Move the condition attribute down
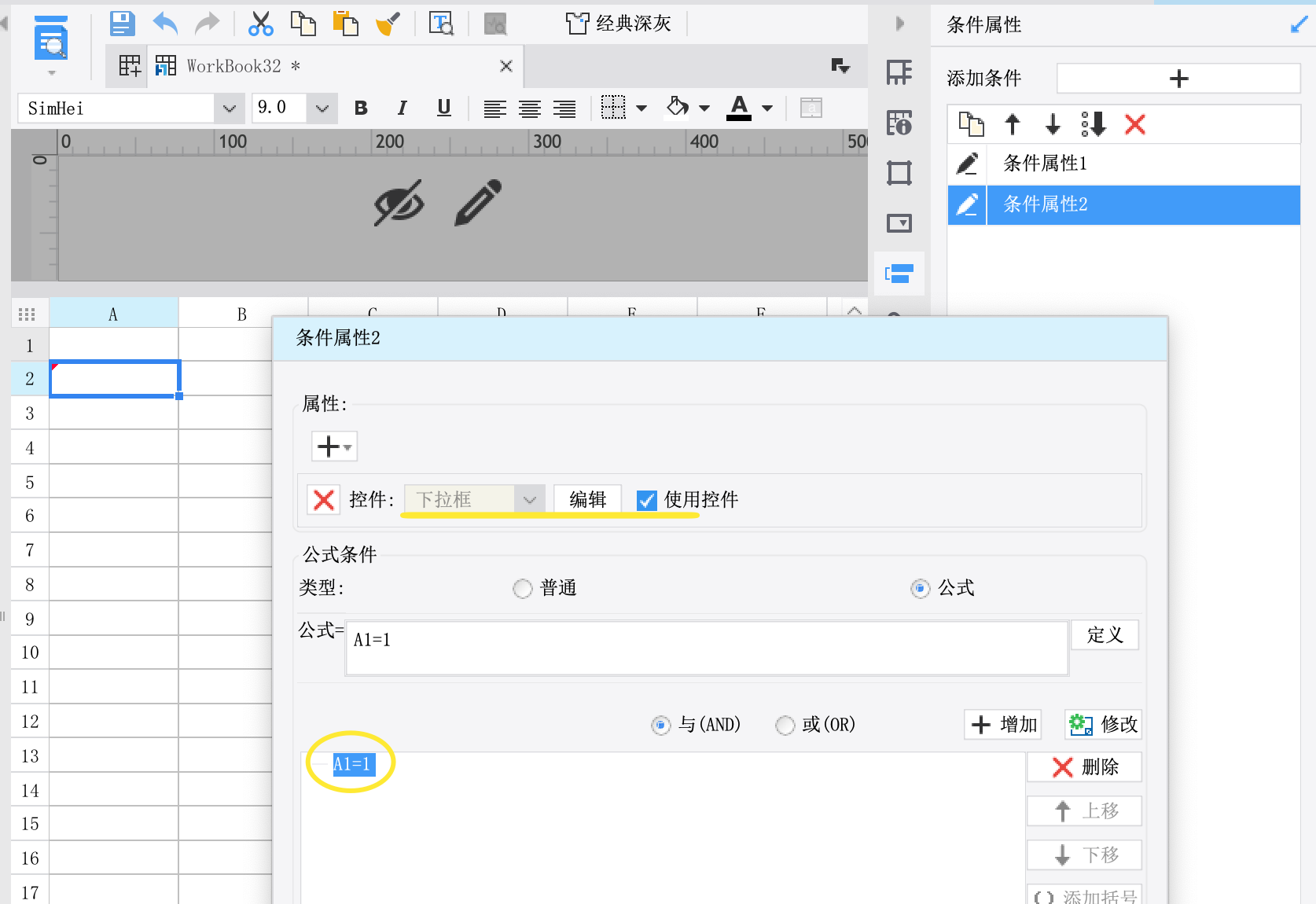The height and width of the screenshot is (904, 1316). click(x=1053, y=124)
